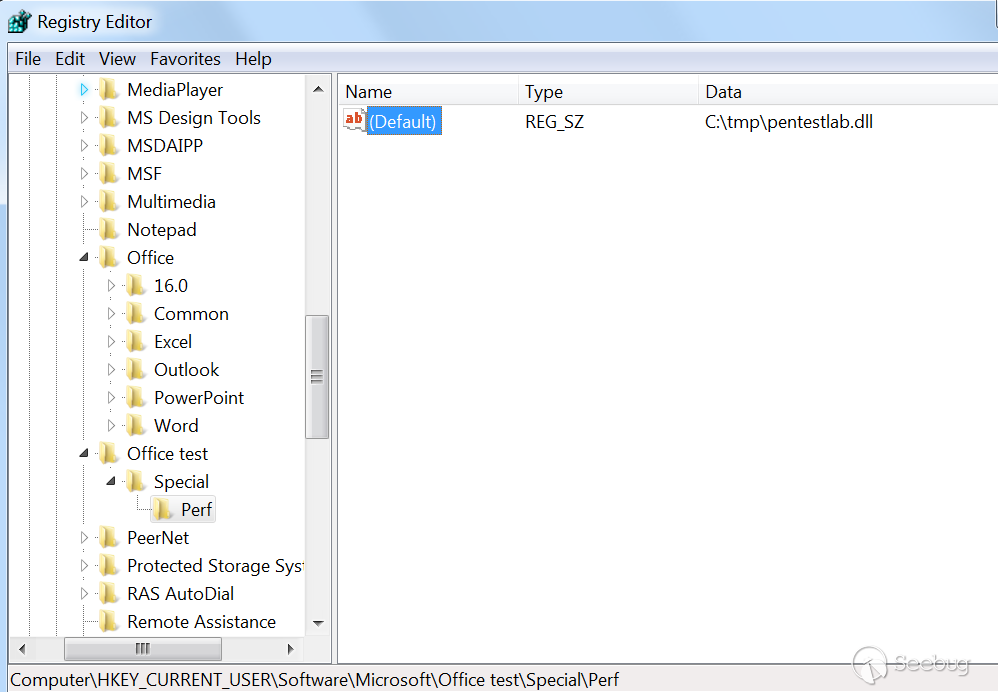Click the tree scroll up arrow

coord(318,90)
